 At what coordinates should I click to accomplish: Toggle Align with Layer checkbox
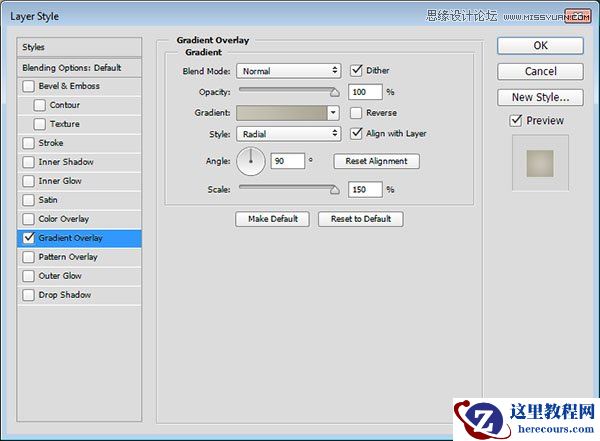(356, 134)
